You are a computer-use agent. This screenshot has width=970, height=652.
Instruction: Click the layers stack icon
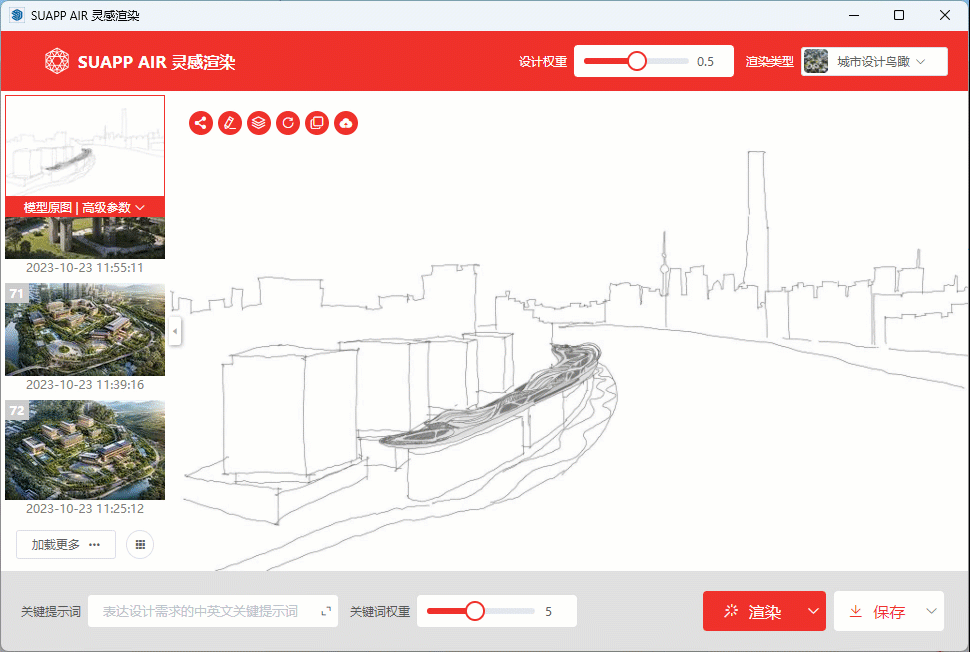pos(259,123)
